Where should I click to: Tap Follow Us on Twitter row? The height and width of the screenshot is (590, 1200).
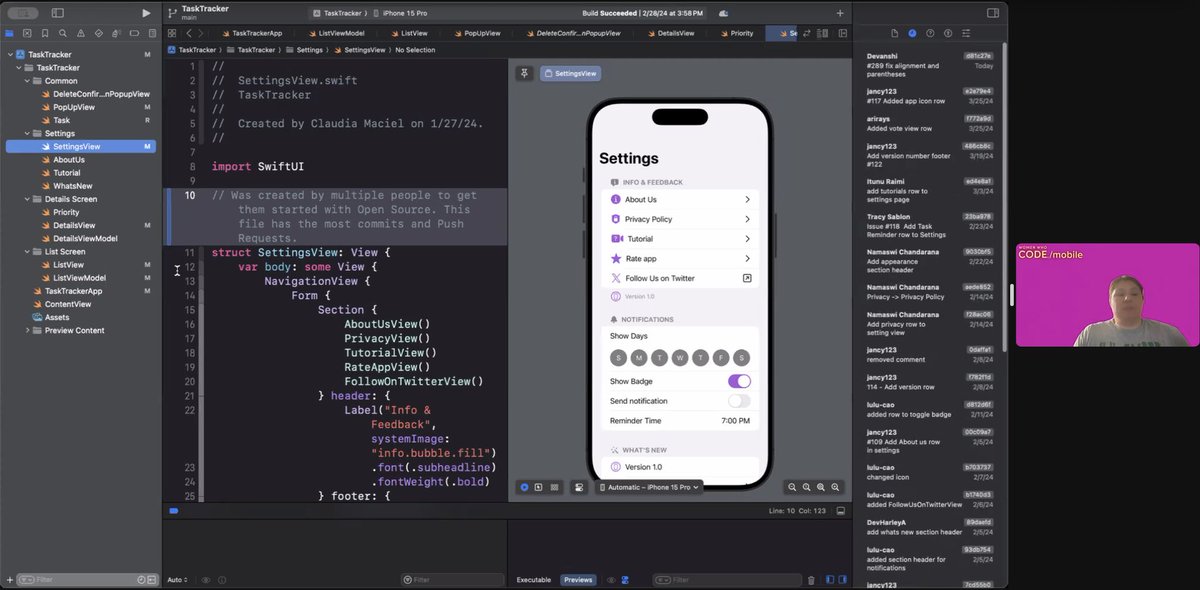(680, 278)
